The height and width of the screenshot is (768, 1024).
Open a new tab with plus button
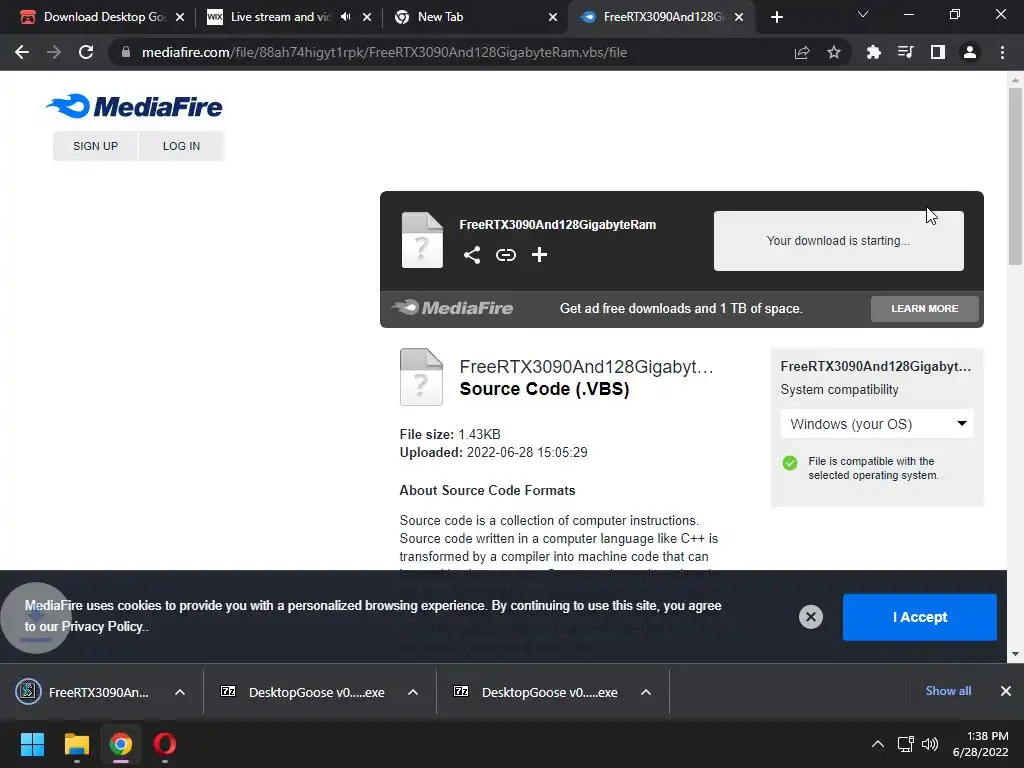776,17
